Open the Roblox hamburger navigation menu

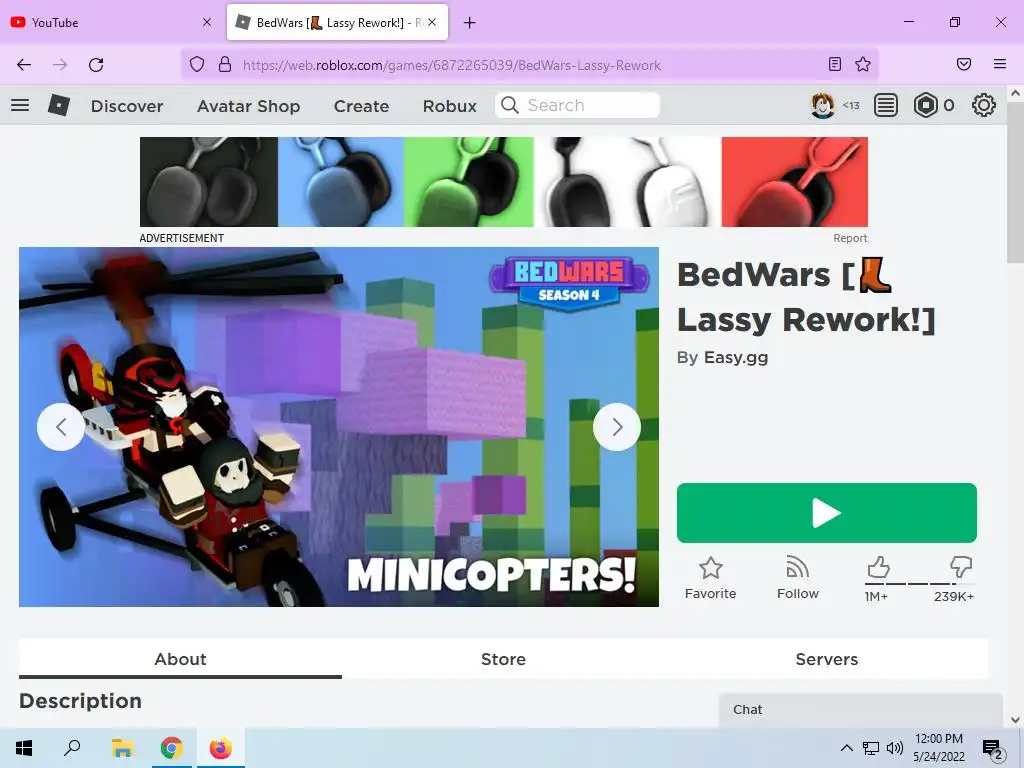[x=20, y=105]
